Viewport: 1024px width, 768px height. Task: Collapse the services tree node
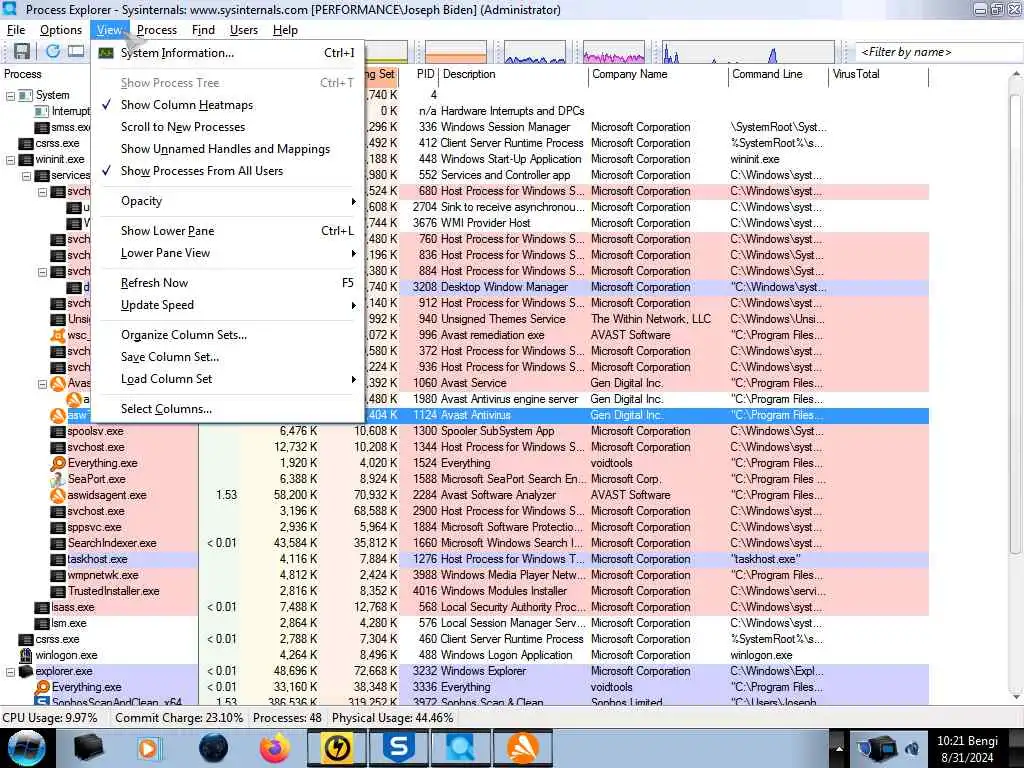(26, 176)
